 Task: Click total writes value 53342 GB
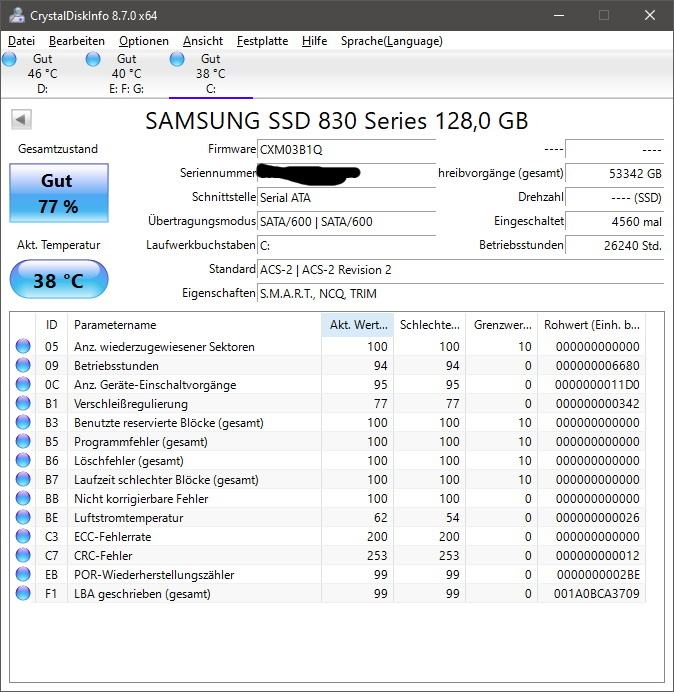click(614, 173)
